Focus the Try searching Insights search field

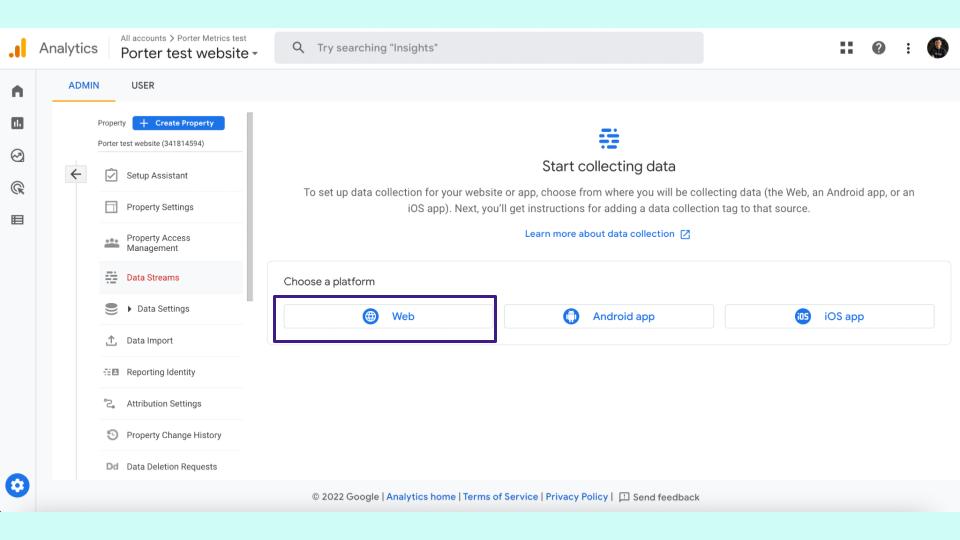pyautogui.click(x=489, y=48)
